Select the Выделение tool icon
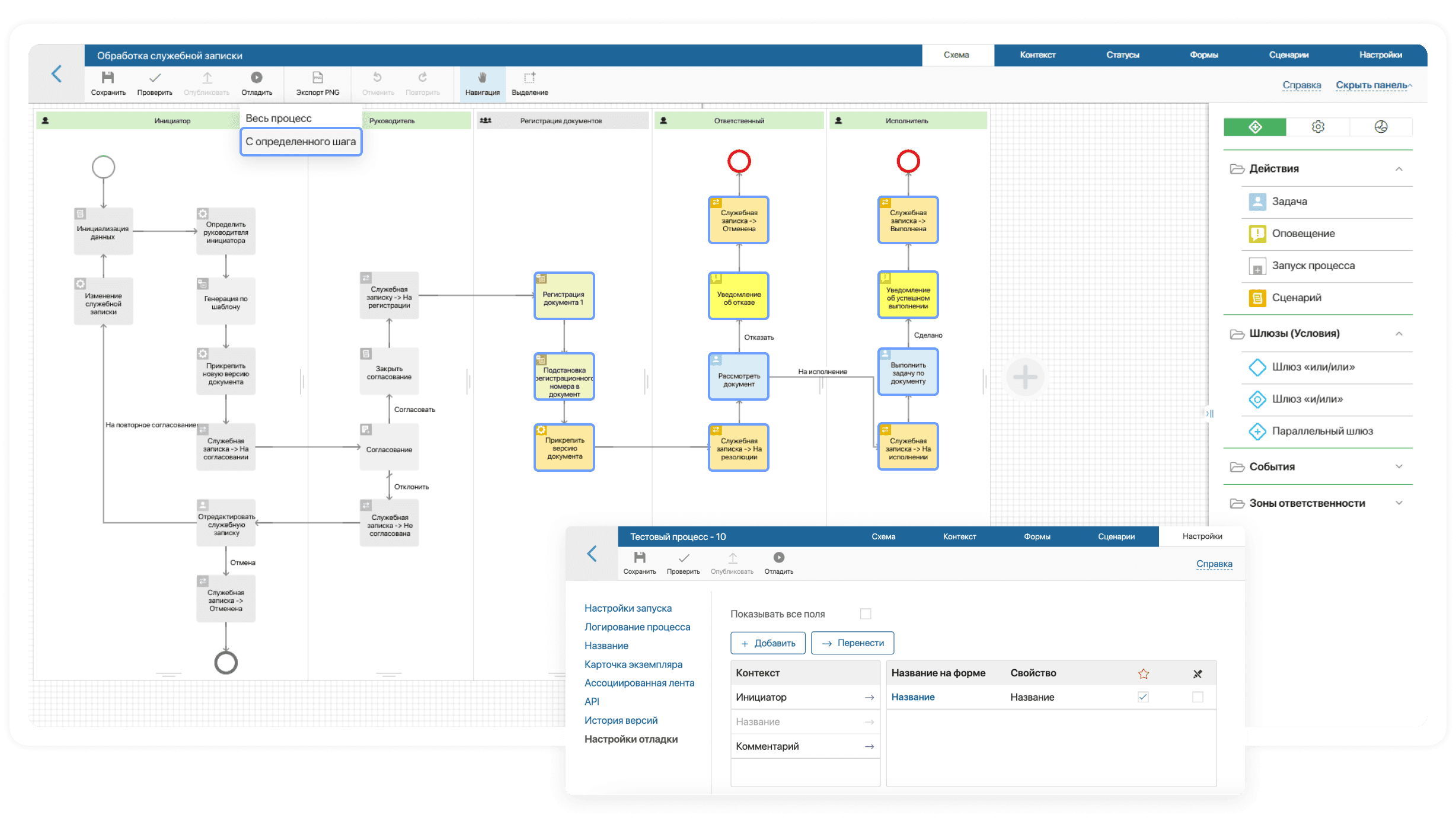Viewport: 1456px width, 818px height. pyautogui.click(x=531, y=78)
